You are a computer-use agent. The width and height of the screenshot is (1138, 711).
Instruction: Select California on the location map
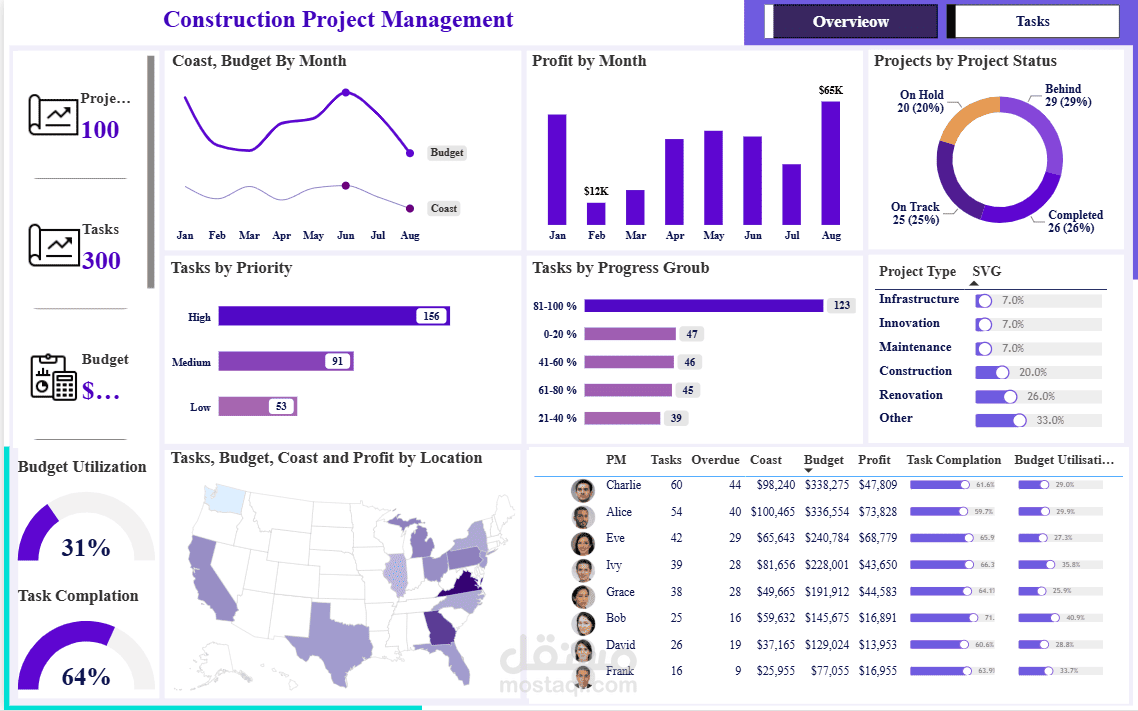[x=210, y=577]
